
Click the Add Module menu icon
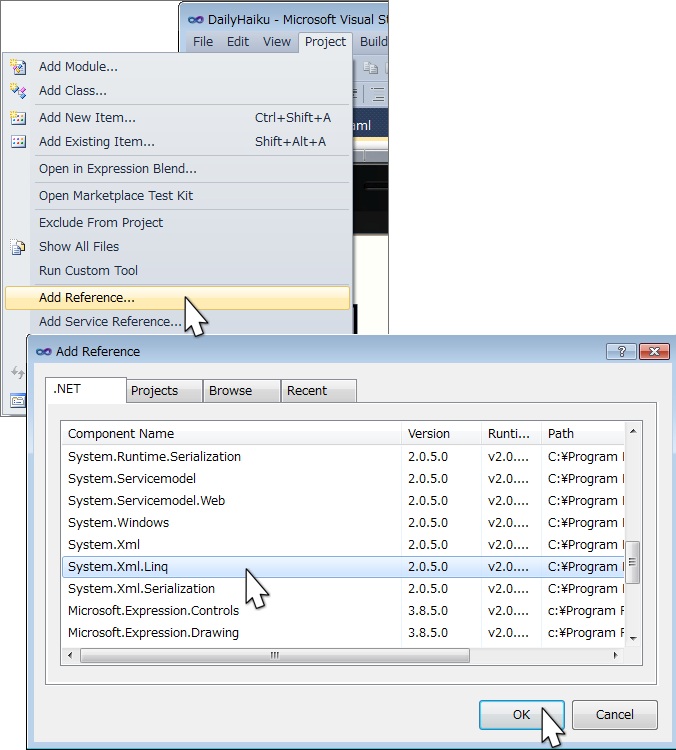(18, 67)
